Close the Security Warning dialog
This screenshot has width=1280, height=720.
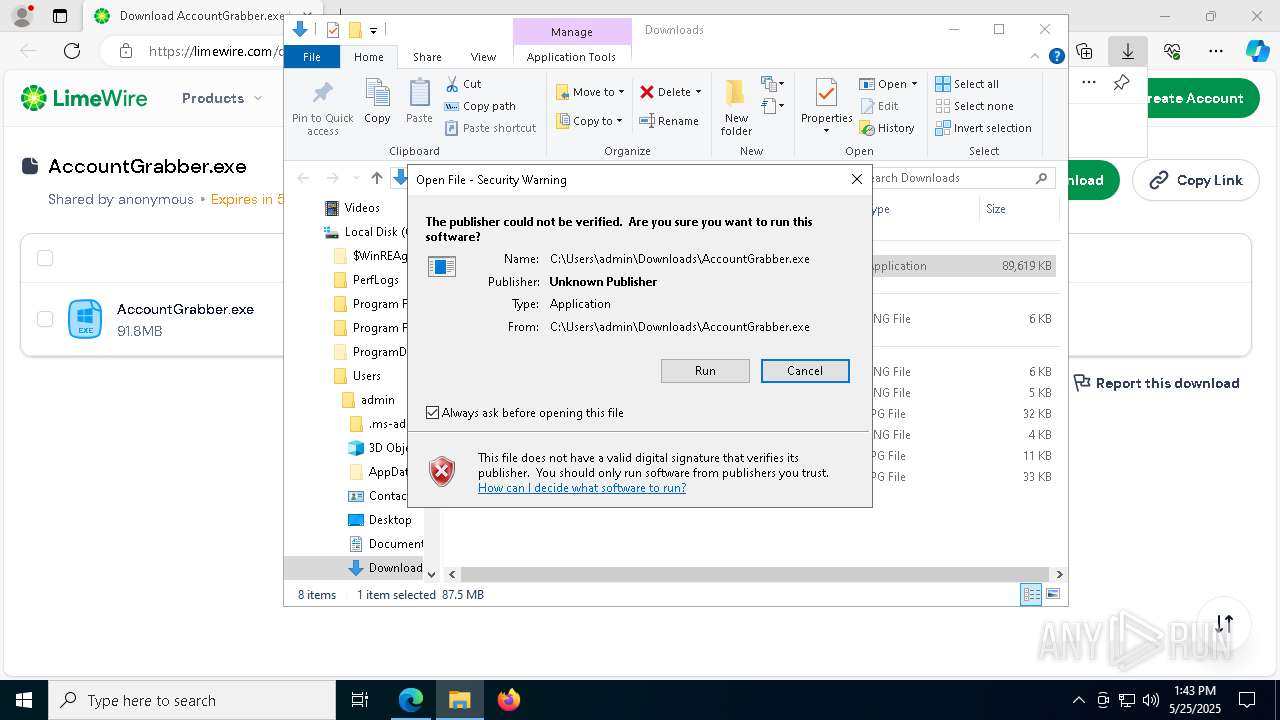click(x=856, y=179)
